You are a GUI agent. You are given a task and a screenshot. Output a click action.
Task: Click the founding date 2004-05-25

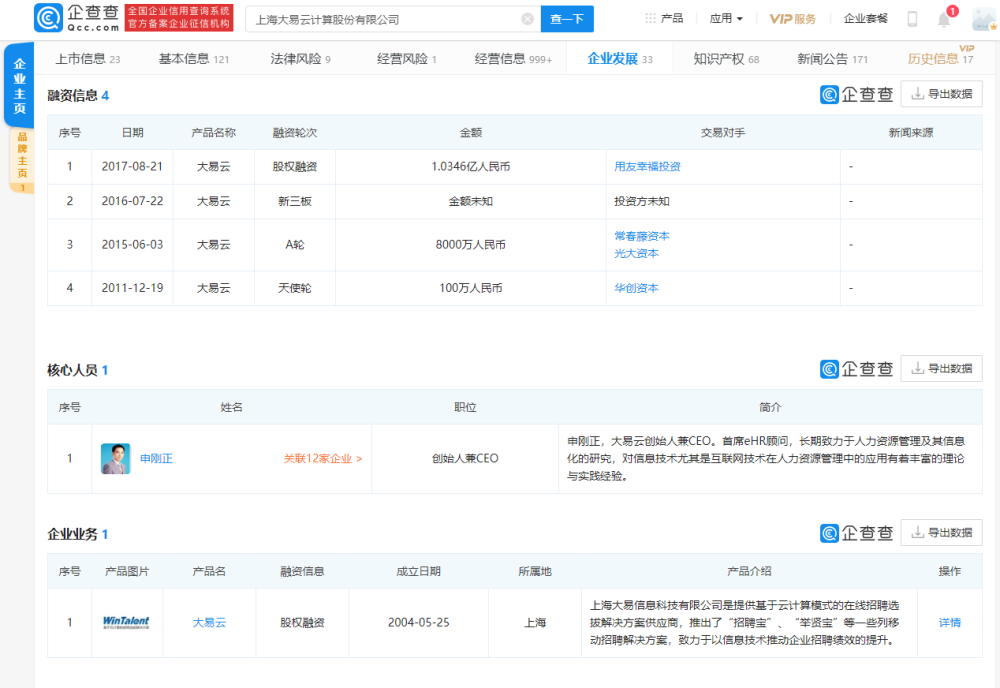tap(418, 622)
